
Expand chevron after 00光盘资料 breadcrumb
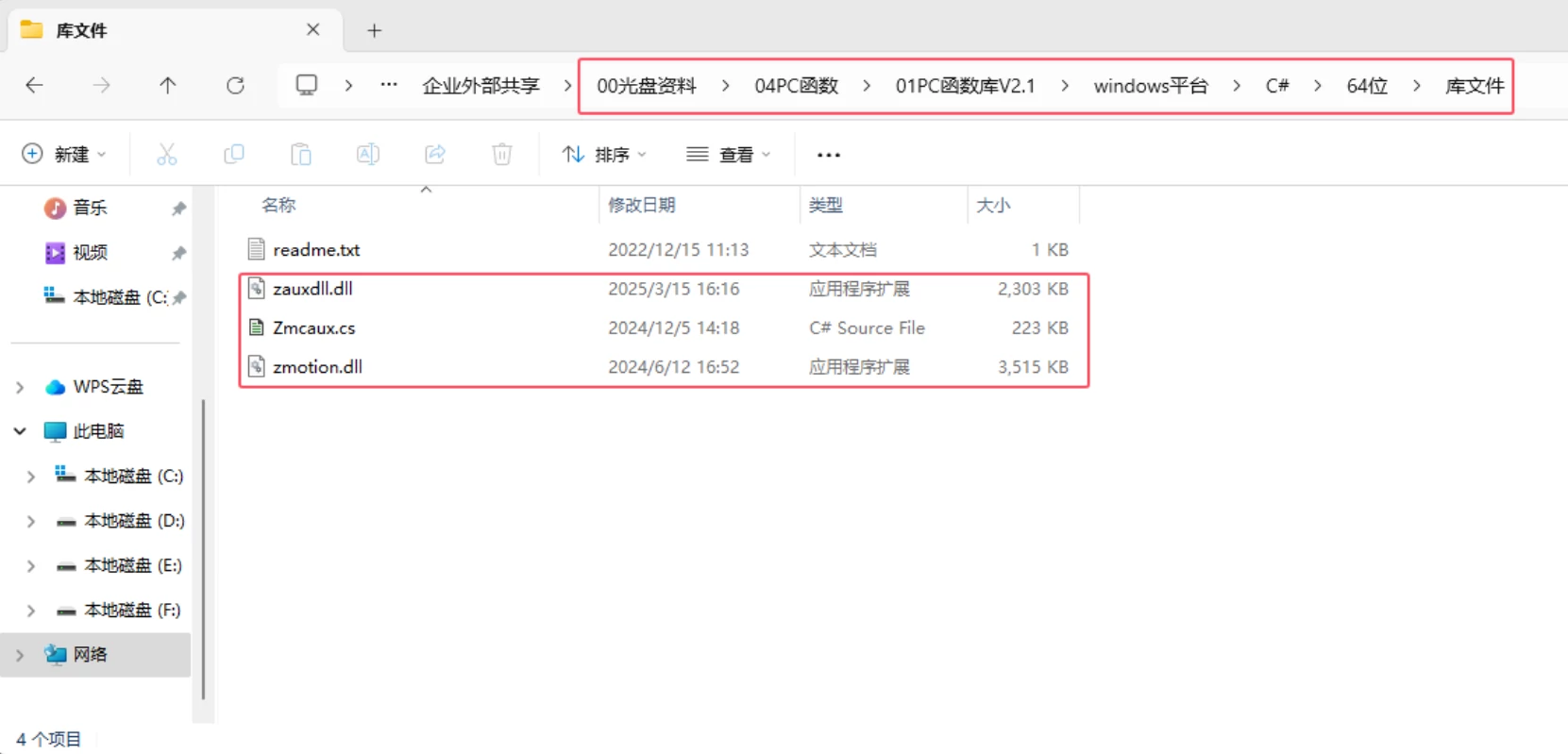point(725,86)
